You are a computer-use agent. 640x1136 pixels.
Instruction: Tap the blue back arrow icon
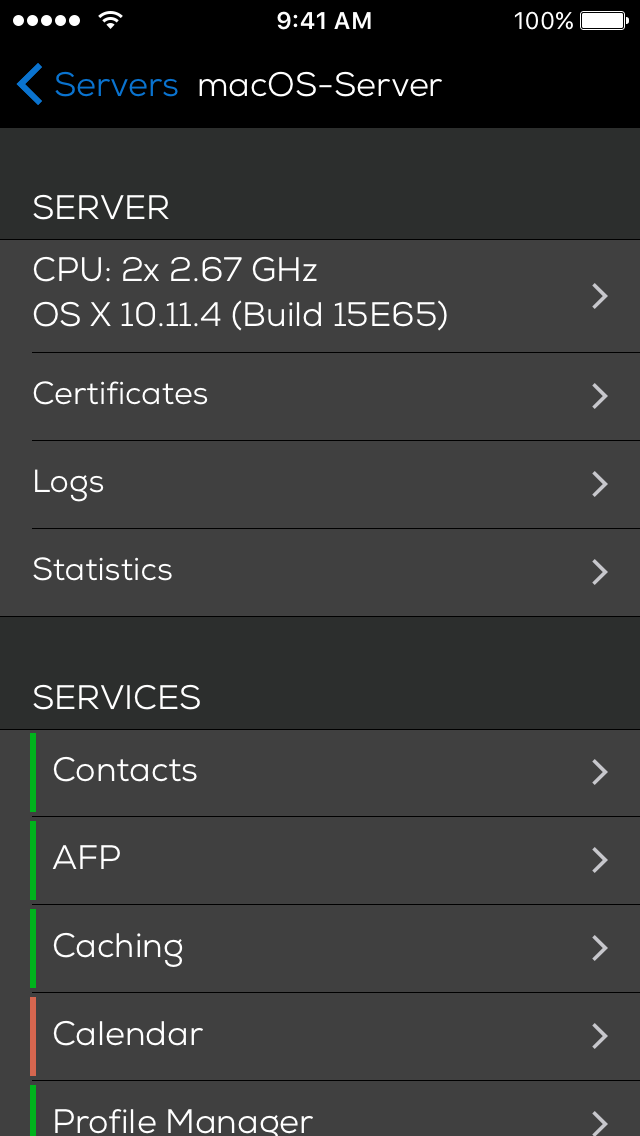pos(30,85)
